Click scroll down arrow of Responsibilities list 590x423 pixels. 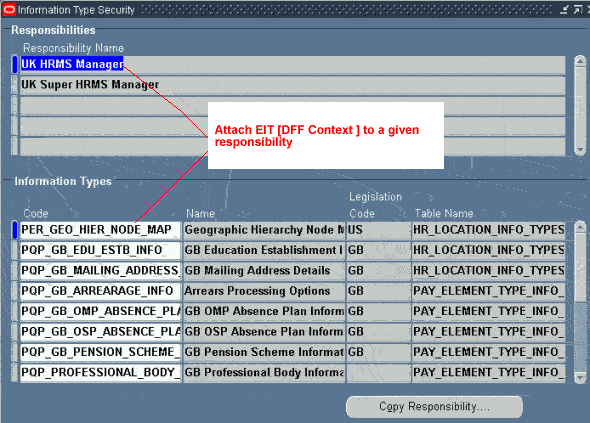580,150
